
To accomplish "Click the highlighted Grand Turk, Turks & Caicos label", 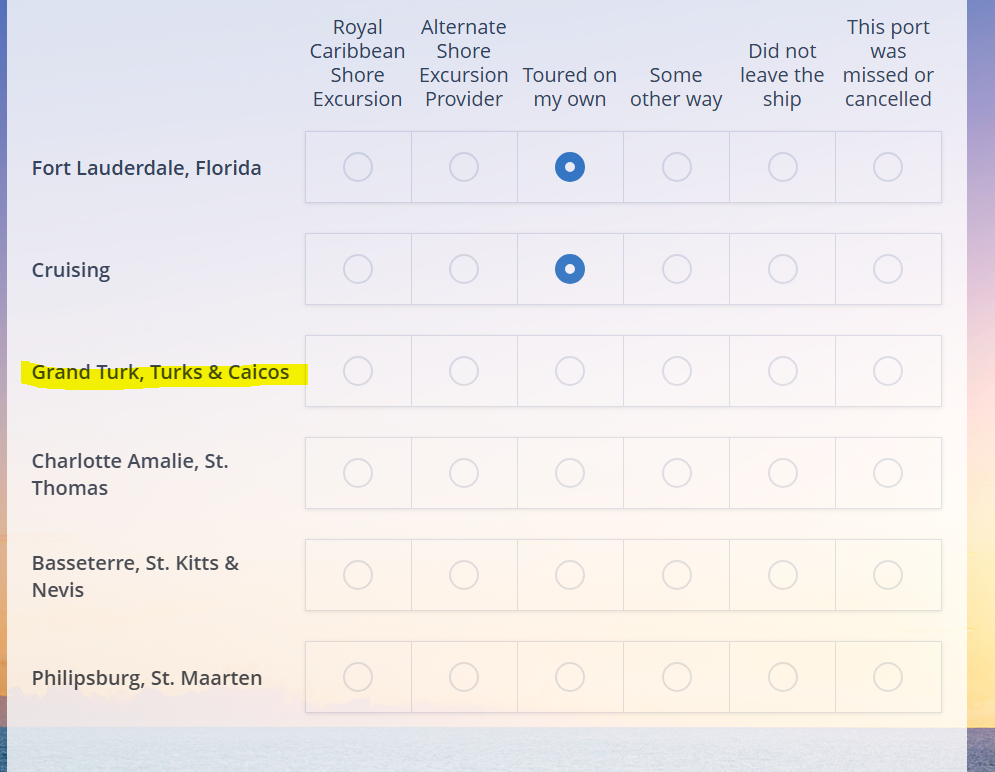I will (x=161, y=372).
